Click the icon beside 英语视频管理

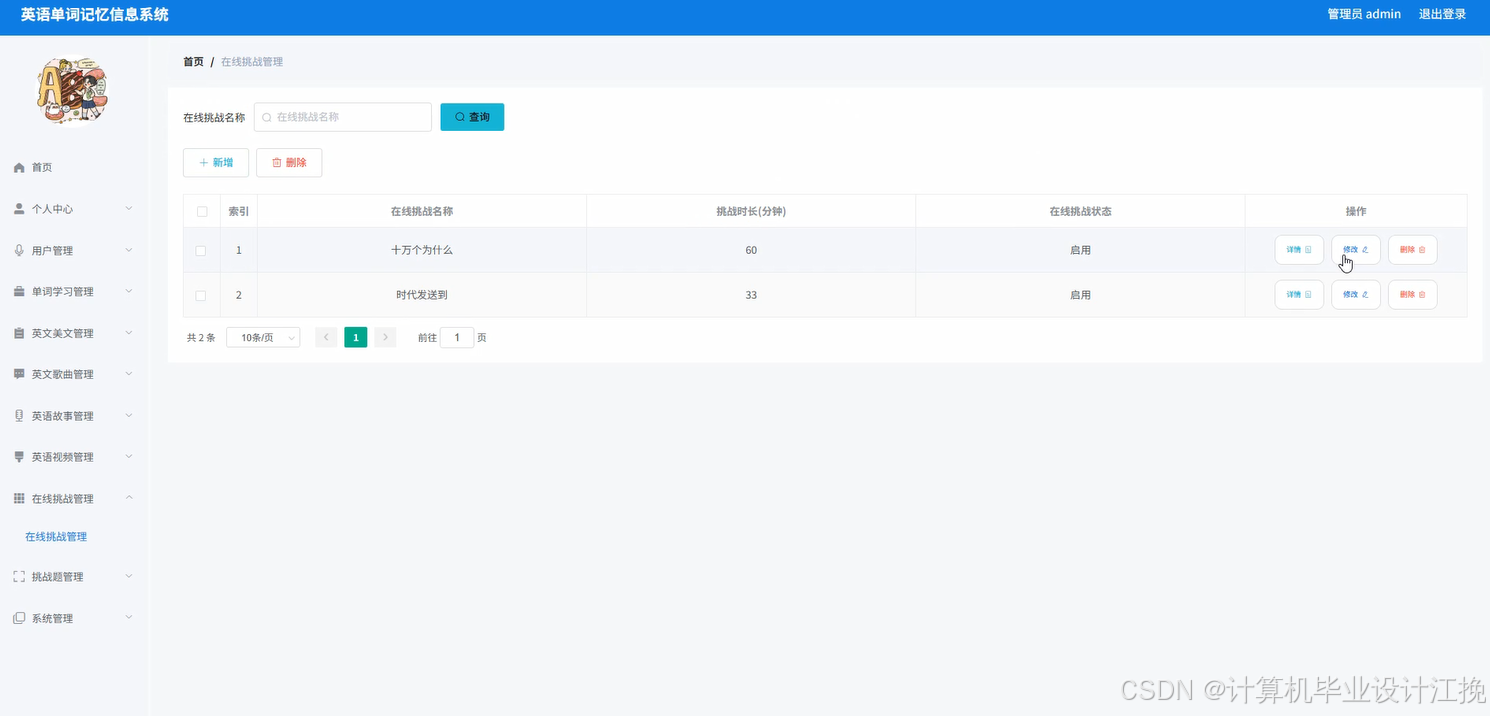(x=19, y=457)
